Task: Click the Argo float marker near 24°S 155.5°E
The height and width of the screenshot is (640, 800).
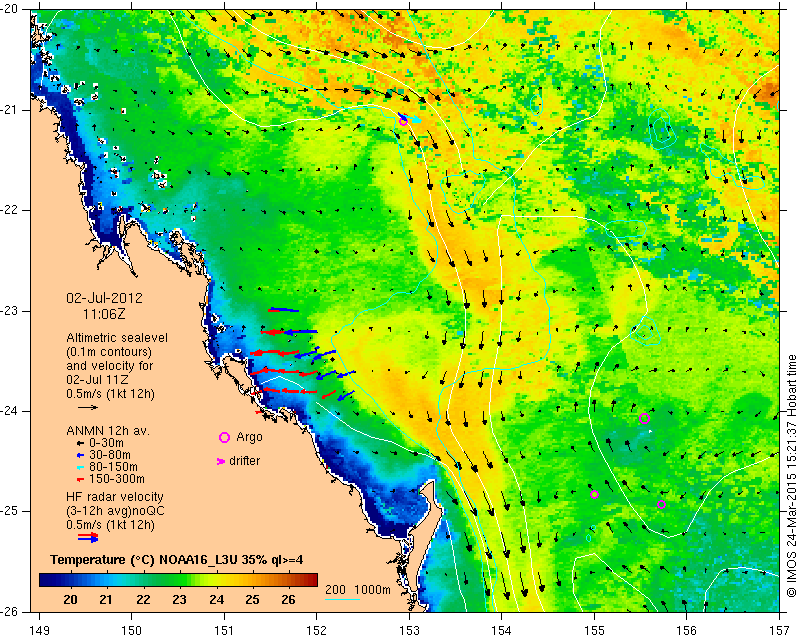Action: click(644, 419)
